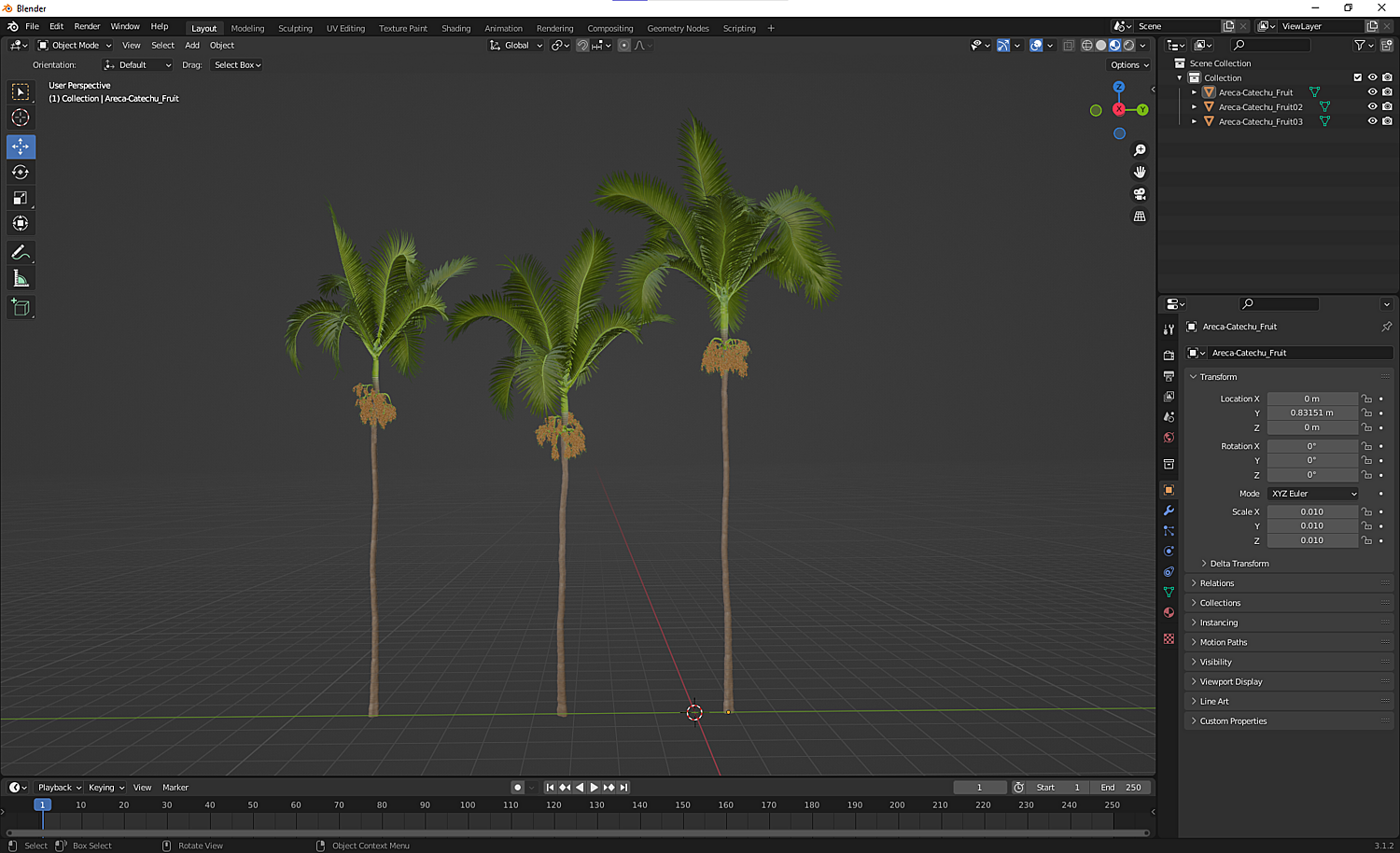Toggle X-ray mode in viewport header

pos(1069,46)
